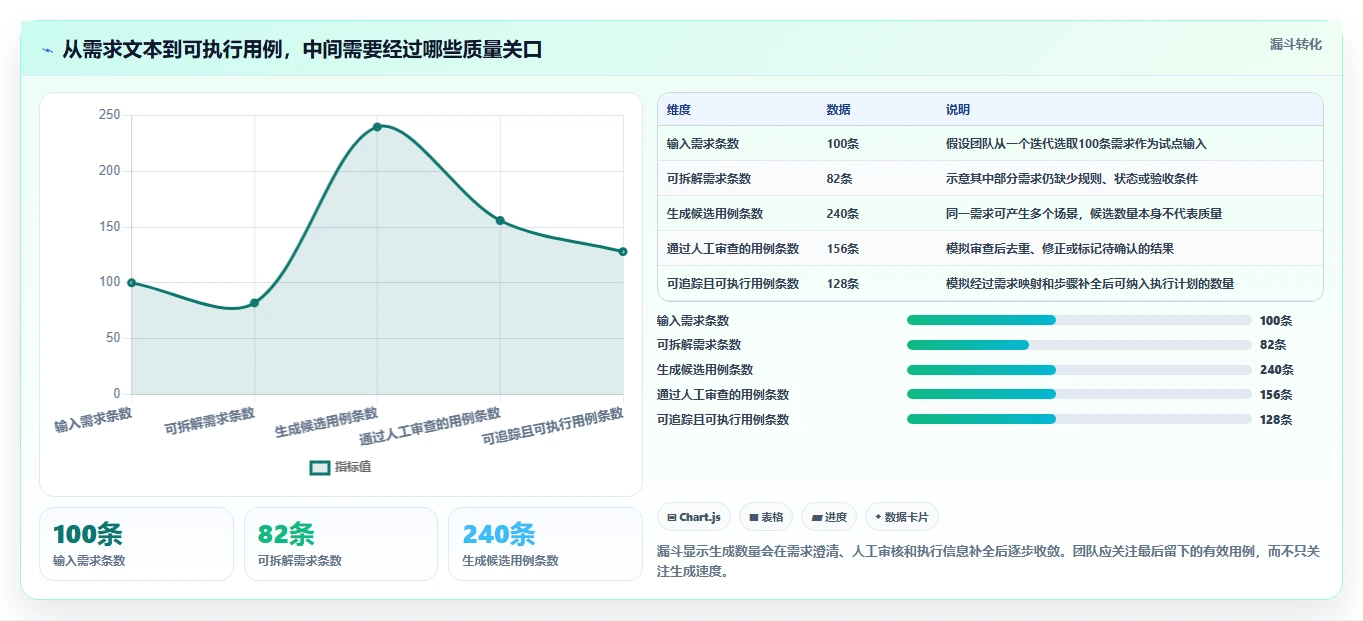This screenshot has height=621, width=1363.
Task: Click the 100条 value right of progress bars
Action: coord(1276,321)
